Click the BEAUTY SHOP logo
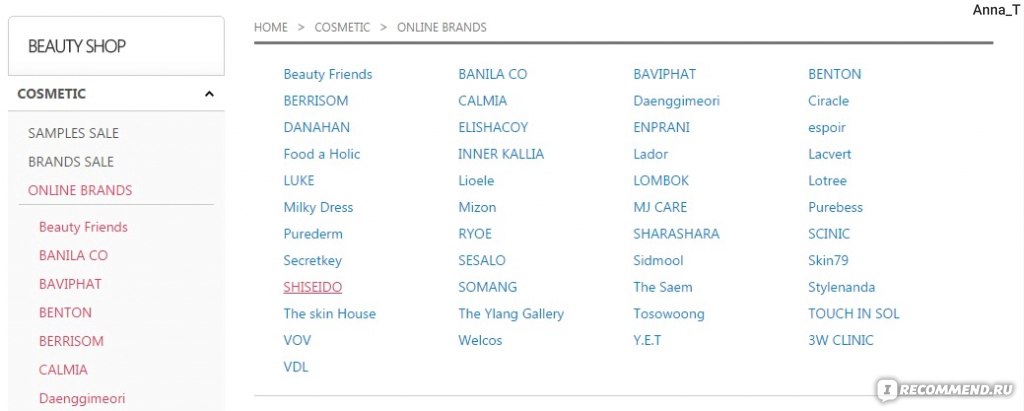Image resolution: width=1024 pixels, height=411 pixels. click(x=77, y=46)
